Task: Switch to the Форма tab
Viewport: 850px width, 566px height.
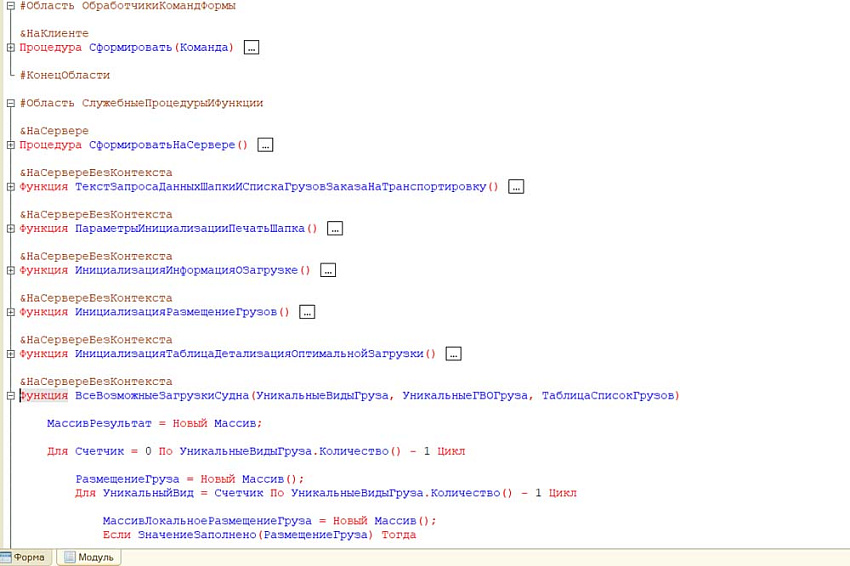Action: coord(25,557)
